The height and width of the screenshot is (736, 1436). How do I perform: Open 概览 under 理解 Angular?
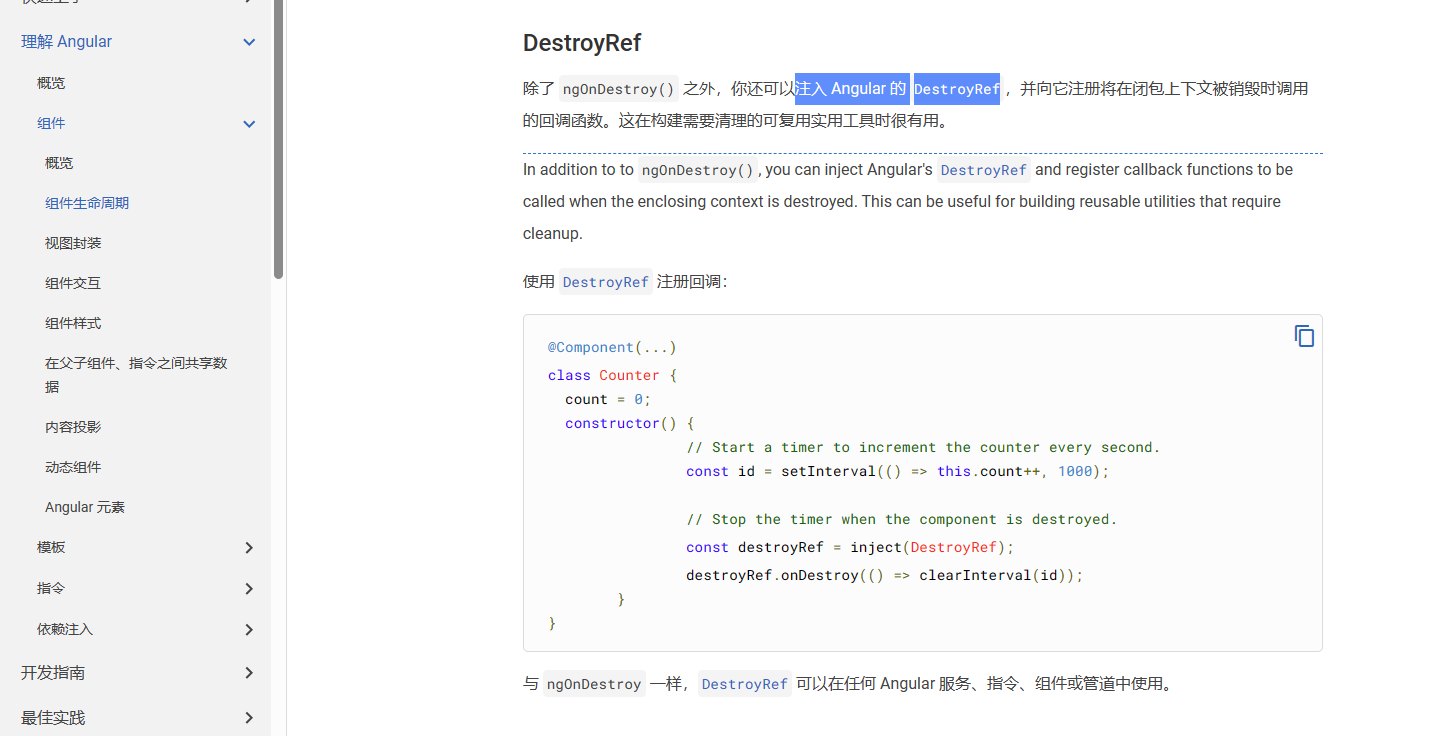pyautogui.click(x=51, y=83)
